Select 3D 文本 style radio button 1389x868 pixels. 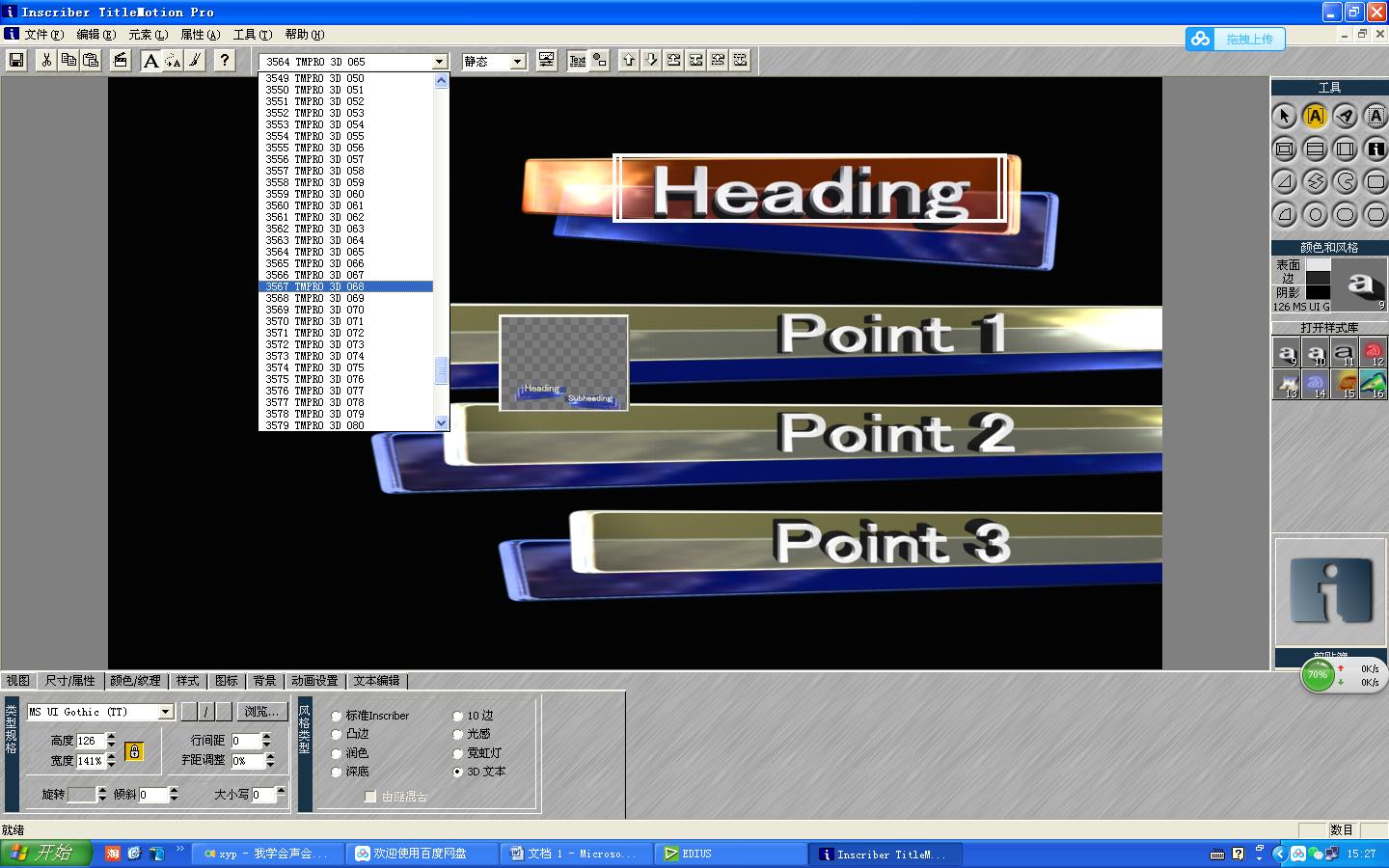458,773
